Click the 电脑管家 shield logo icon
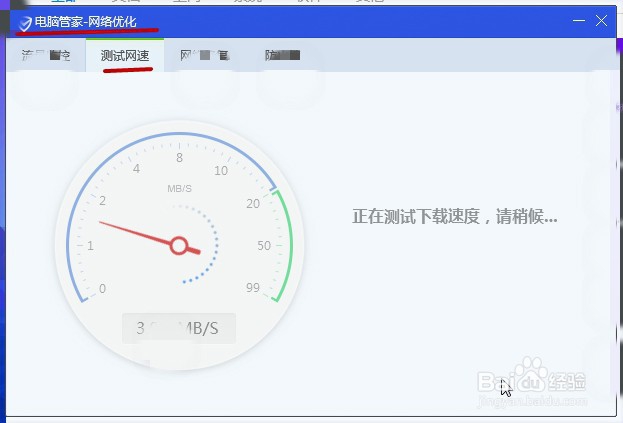 (25, 24)
